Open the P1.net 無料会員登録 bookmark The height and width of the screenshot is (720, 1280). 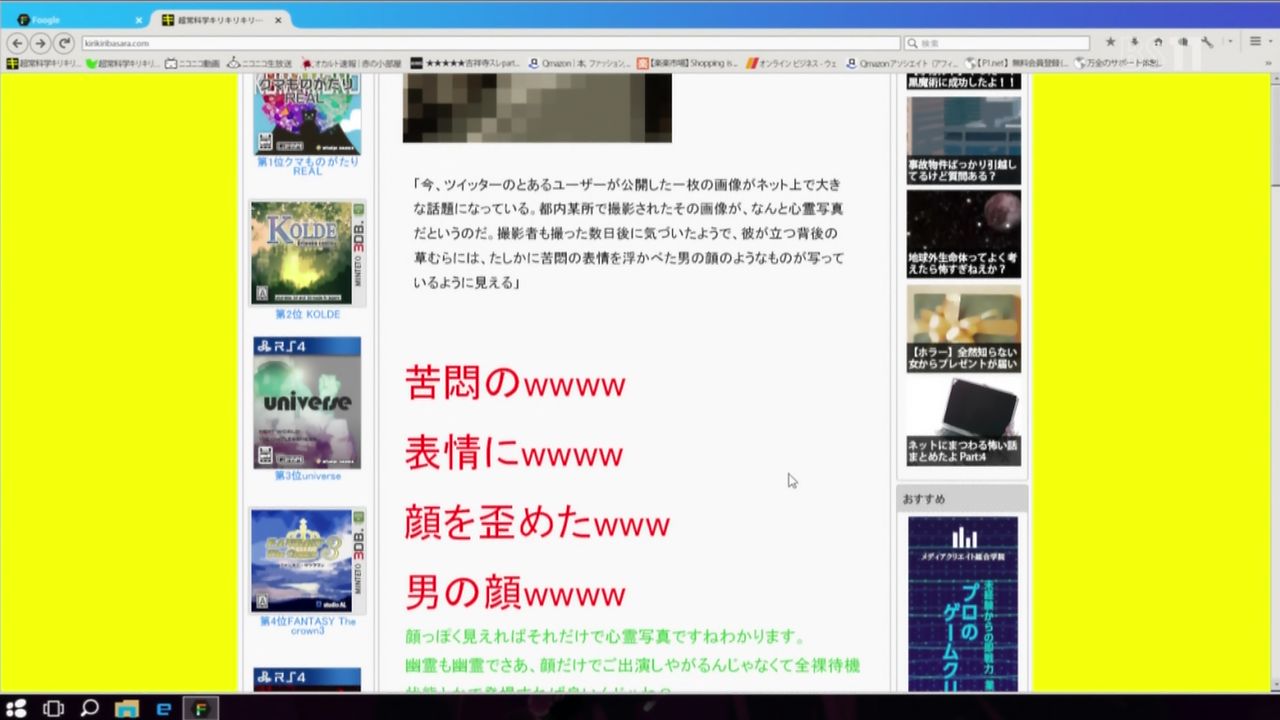pos(1015,63)
